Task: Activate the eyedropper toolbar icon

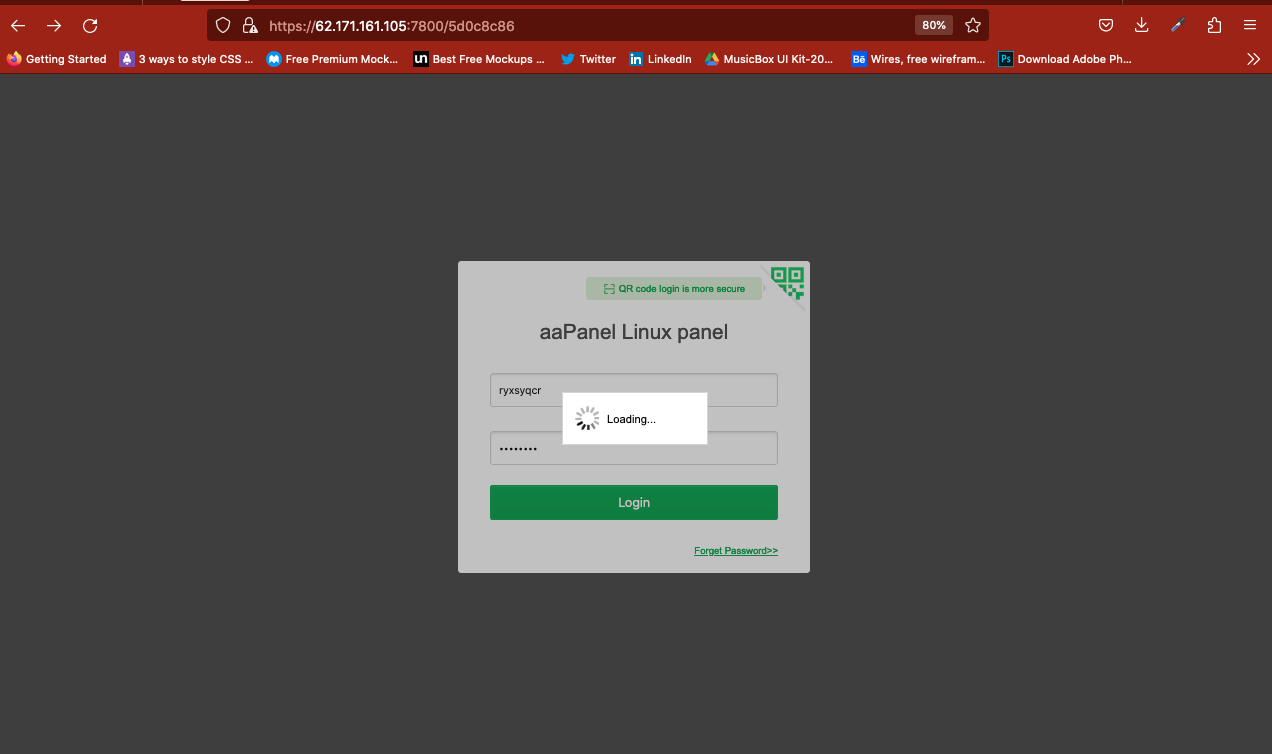Action: pyautogui.click(x=1178, y=26)
